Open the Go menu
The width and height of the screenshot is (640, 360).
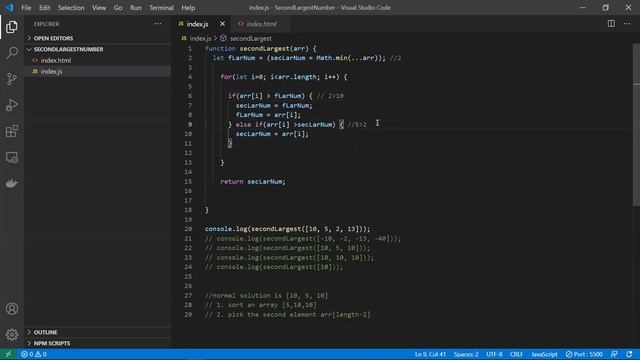click(x=118, y=7)
